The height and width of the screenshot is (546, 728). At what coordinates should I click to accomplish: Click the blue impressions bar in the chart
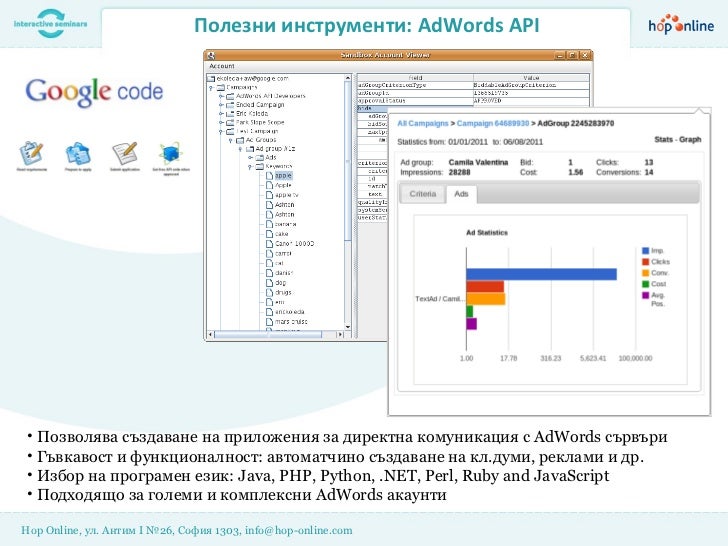coord(541,274)
